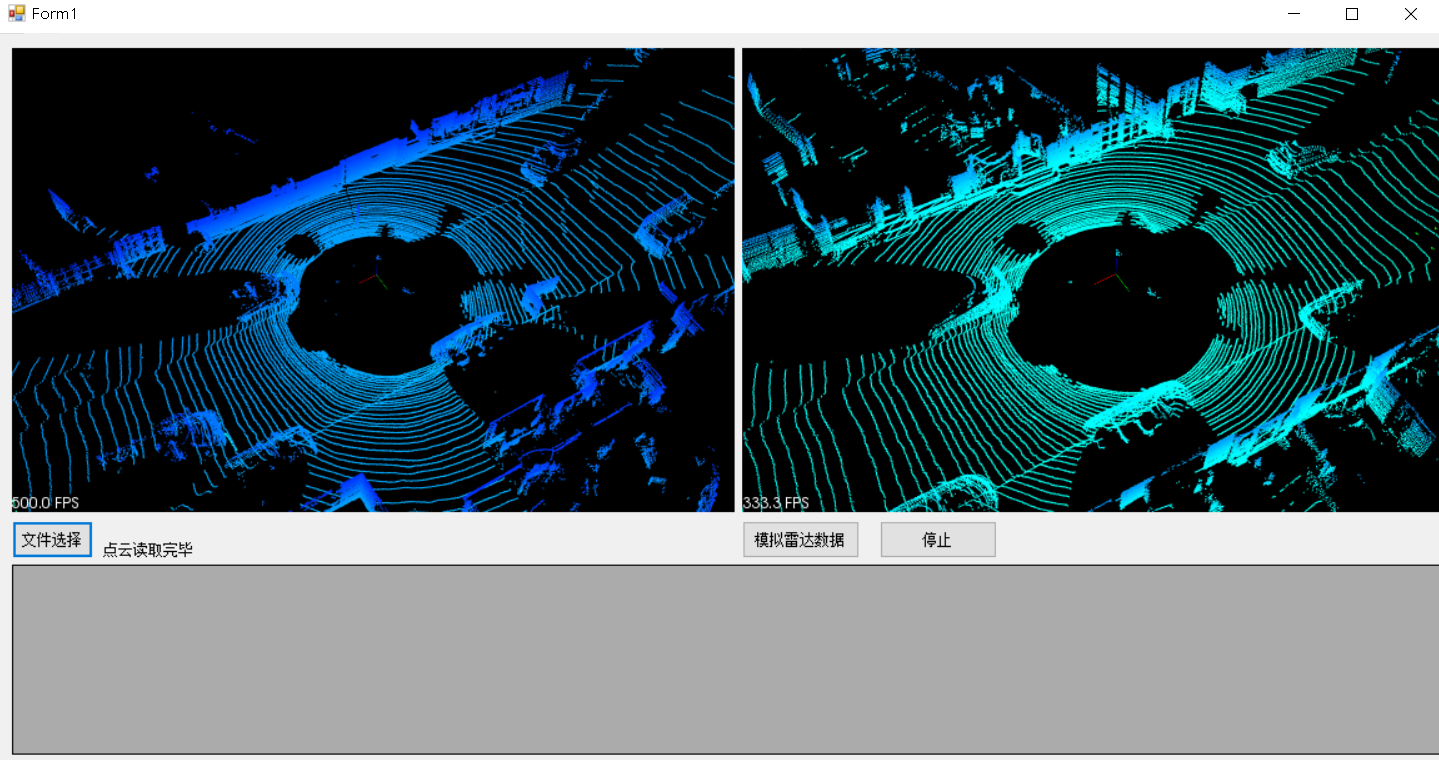Select the left blue point cloud viewer
This screenshot has height=760, width=1439.
[x=373, y=280]
